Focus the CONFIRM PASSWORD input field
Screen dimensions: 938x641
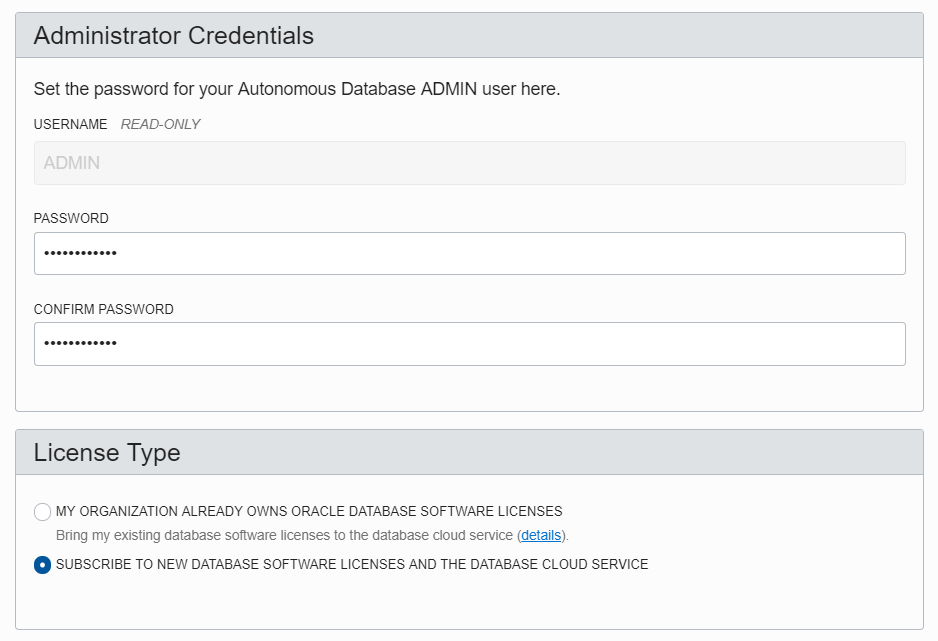[x=470, y=344]
